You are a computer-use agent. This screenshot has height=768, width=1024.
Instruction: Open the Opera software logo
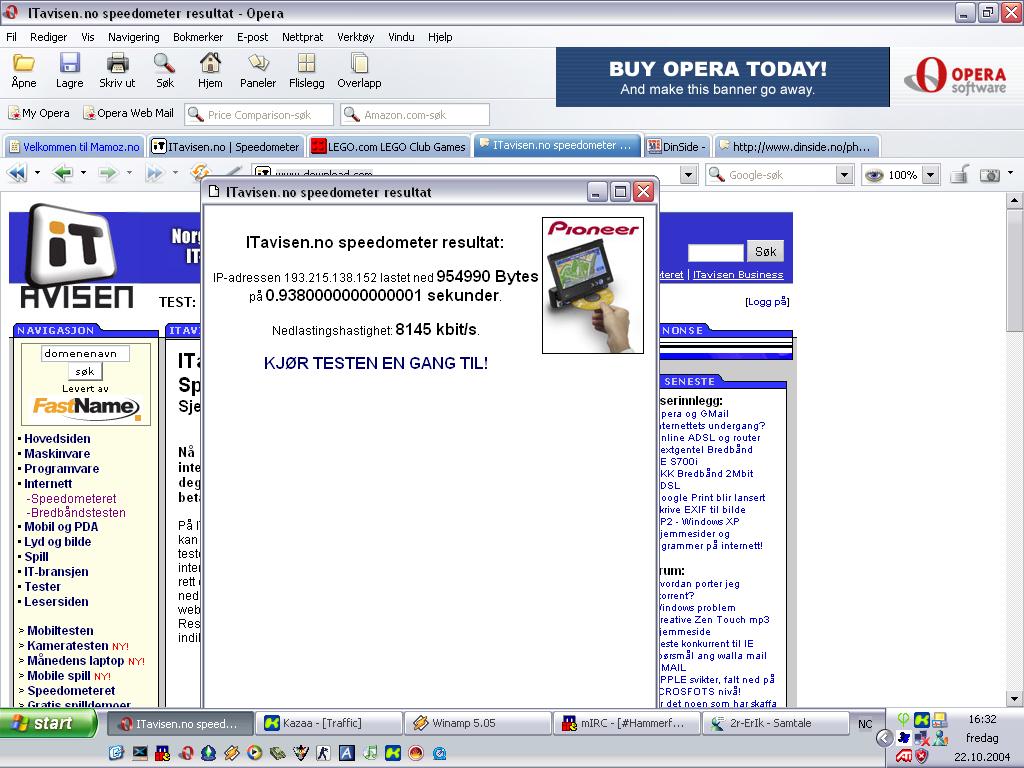956,76
